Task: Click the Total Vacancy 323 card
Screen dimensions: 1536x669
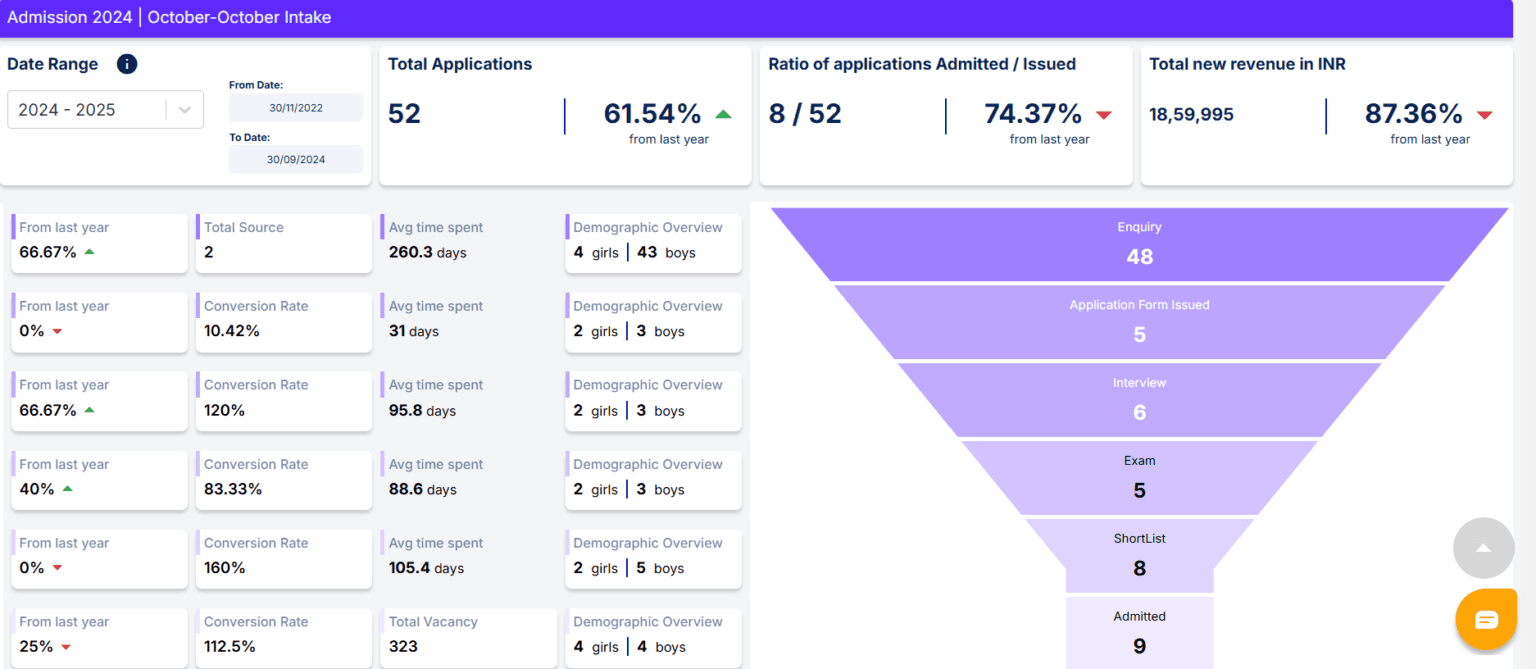Action: 468,635
